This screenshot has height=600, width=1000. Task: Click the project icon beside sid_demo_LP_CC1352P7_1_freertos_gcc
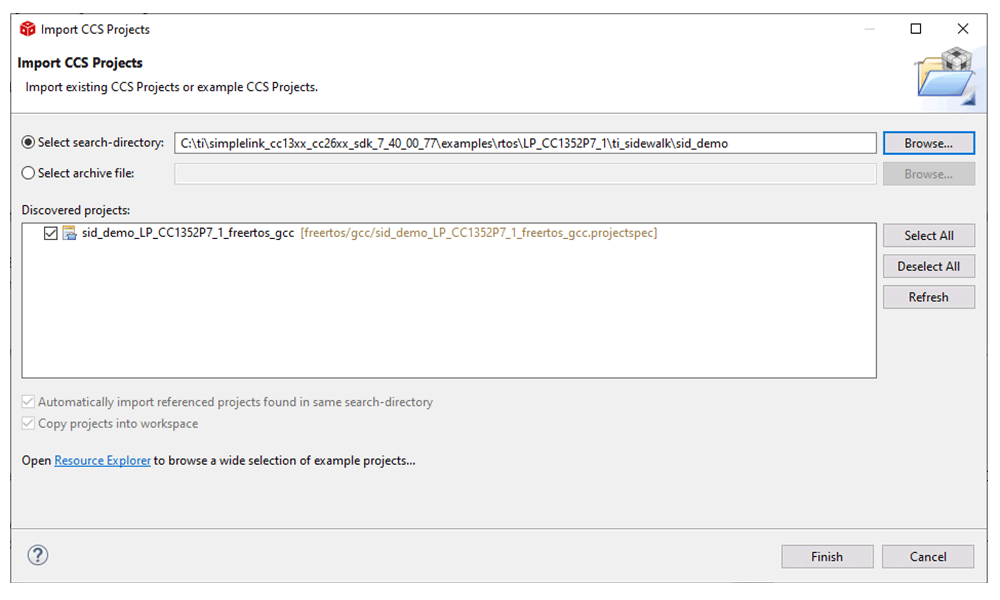click(70, 233)
